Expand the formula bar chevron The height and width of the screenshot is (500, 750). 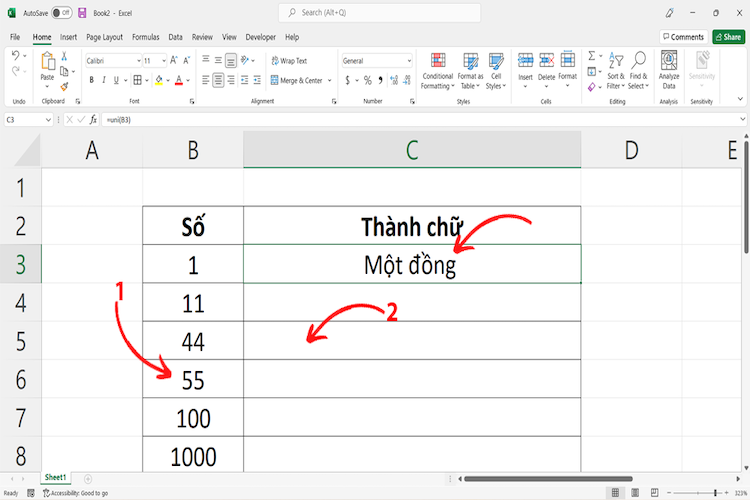click(x=742, y=119)
